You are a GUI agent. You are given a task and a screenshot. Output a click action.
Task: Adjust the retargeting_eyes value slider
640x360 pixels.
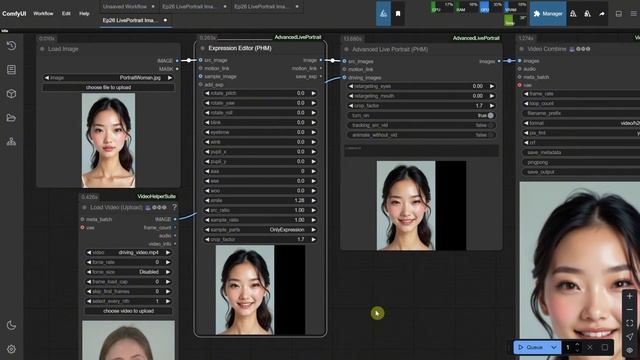pos(421,86)
